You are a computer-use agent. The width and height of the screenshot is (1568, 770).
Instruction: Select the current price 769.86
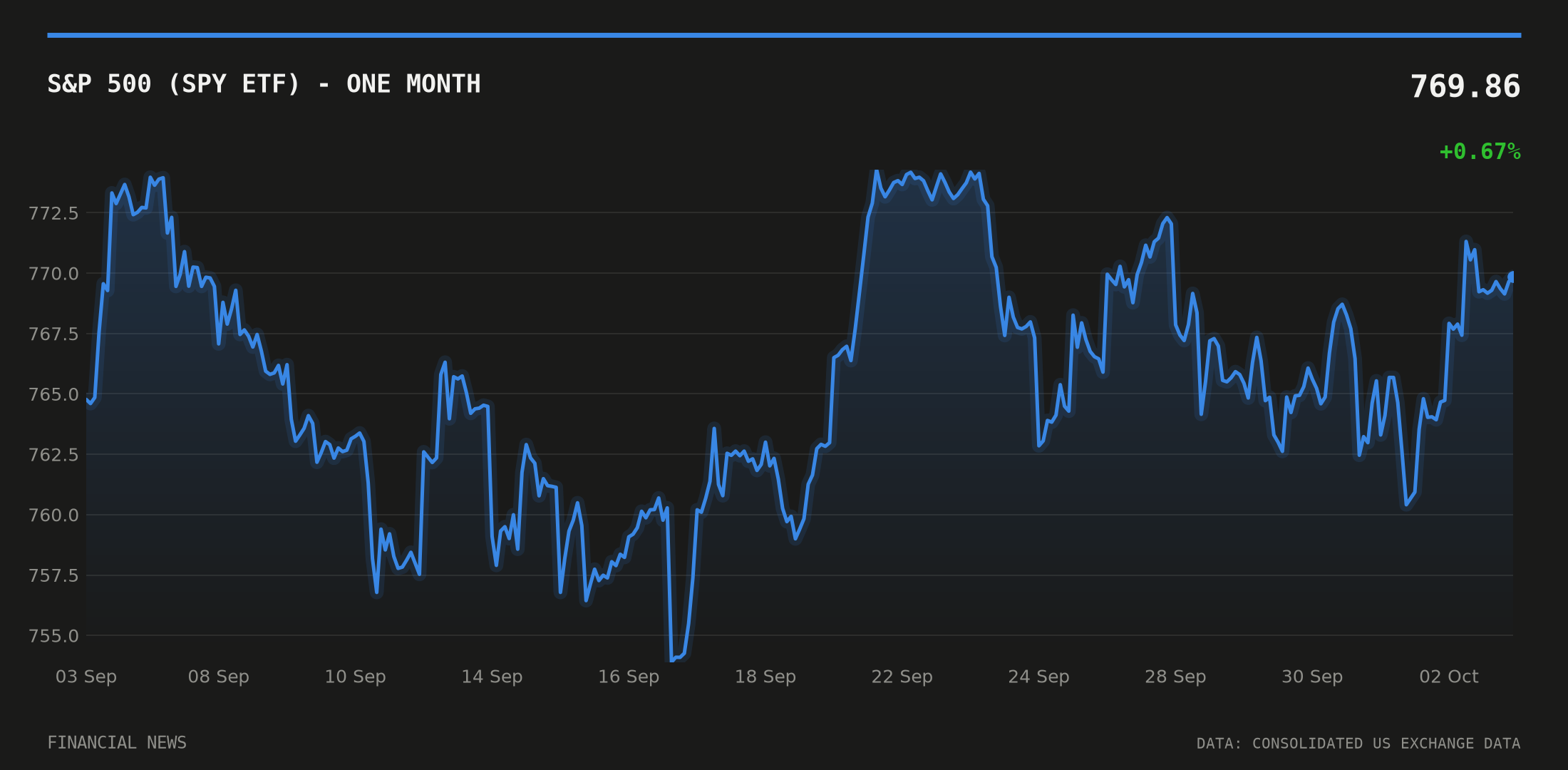click(x=1465, y=87)
